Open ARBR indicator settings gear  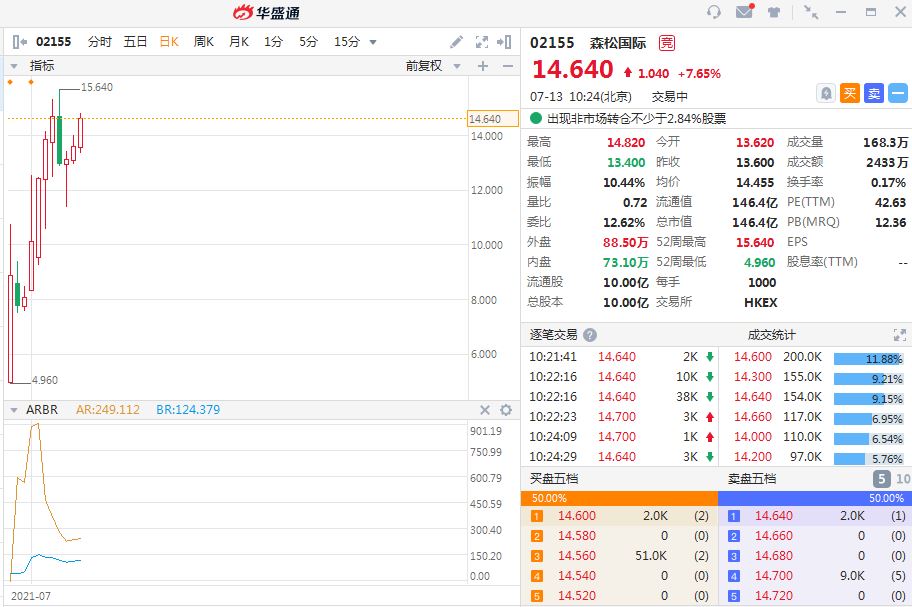coord(506,410)
